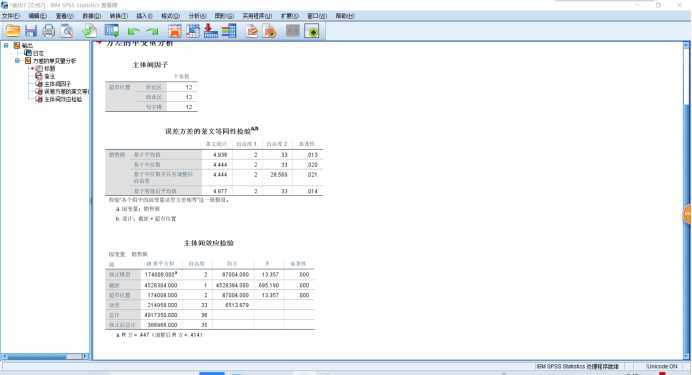Click outline pane scrollbar left arrow

pyautogui.click(x=4, y=356)
